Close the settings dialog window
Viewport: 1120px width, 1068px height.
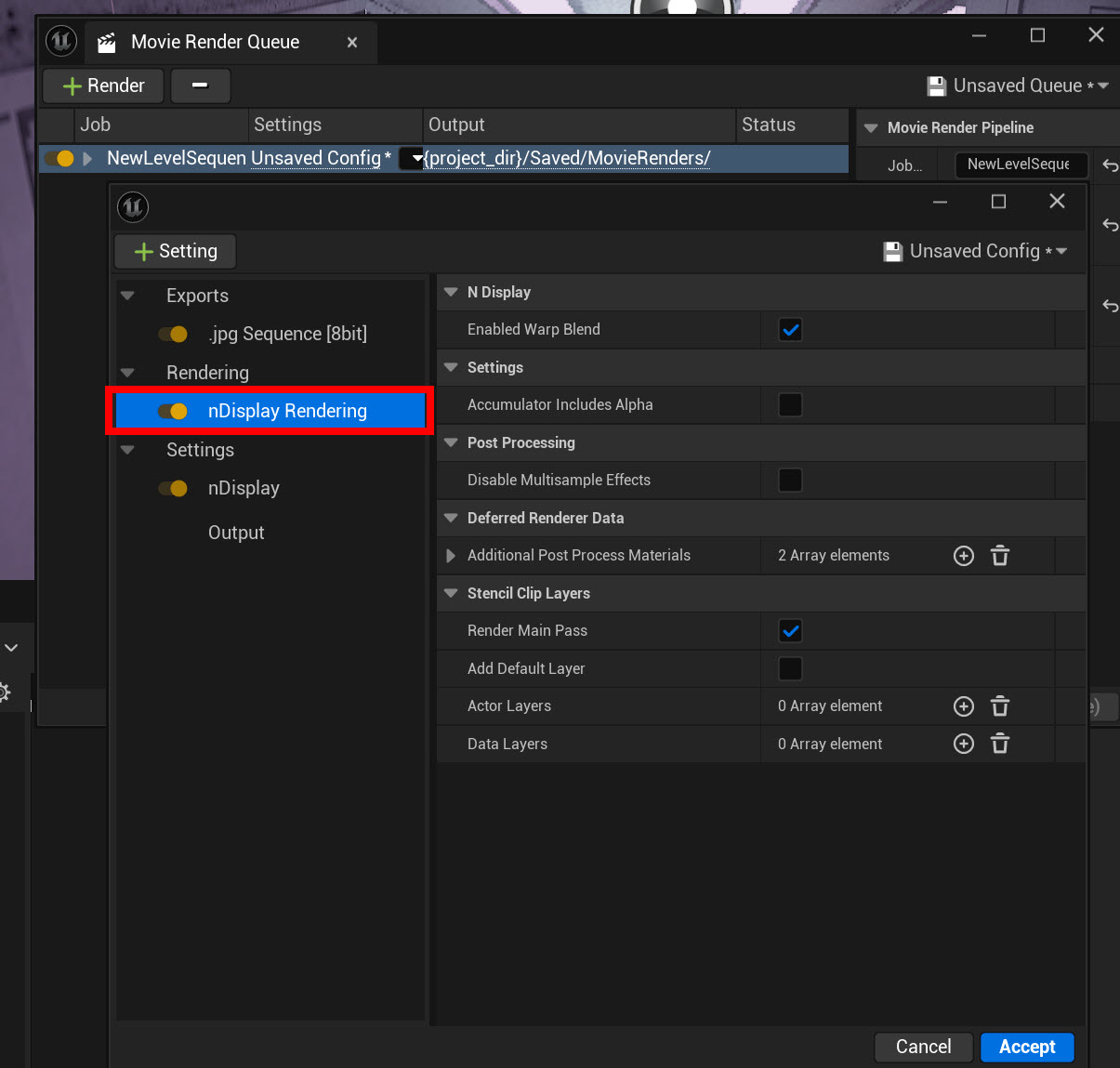[x=1057, y=201]
